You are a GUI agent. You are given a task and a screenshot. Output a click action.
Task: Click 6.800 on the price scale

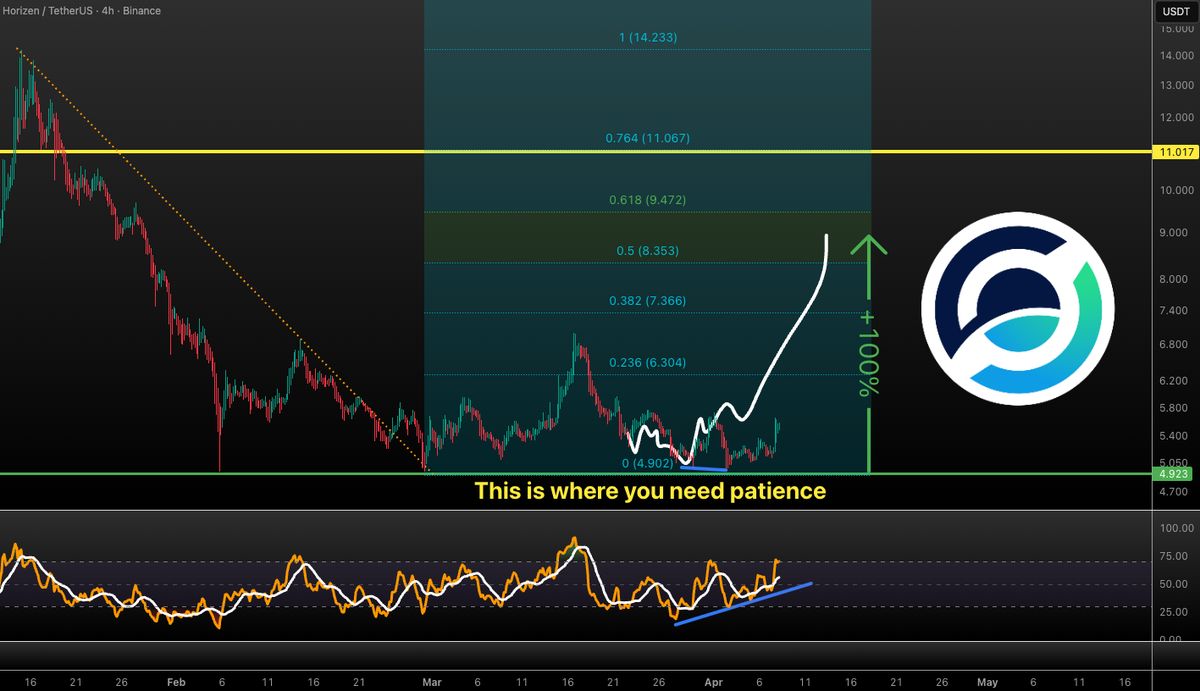point(1175,345)
